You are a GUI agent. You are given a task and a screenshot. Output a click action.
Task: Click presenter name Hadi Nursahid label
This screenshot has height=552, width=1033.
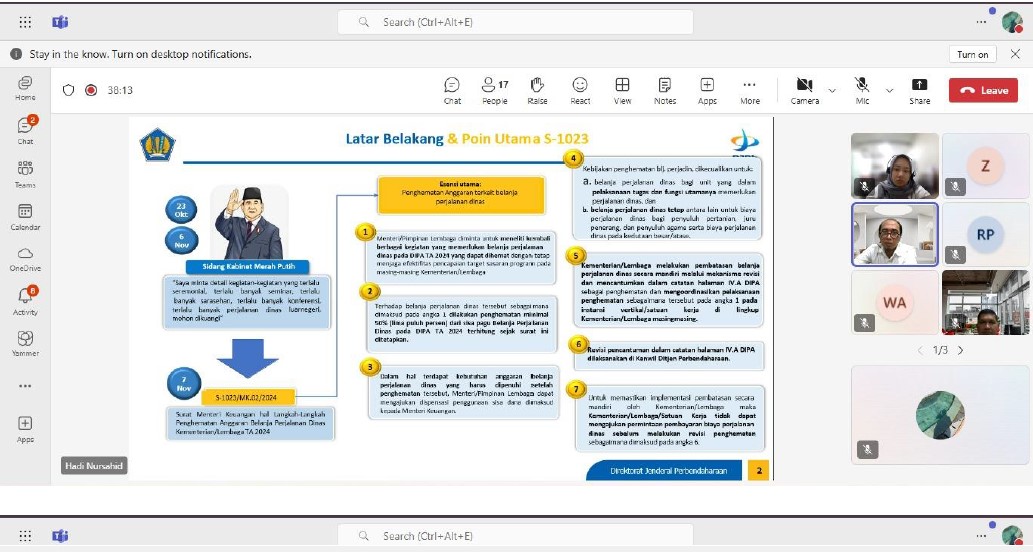pyautogui.click(x=94, y=466)
